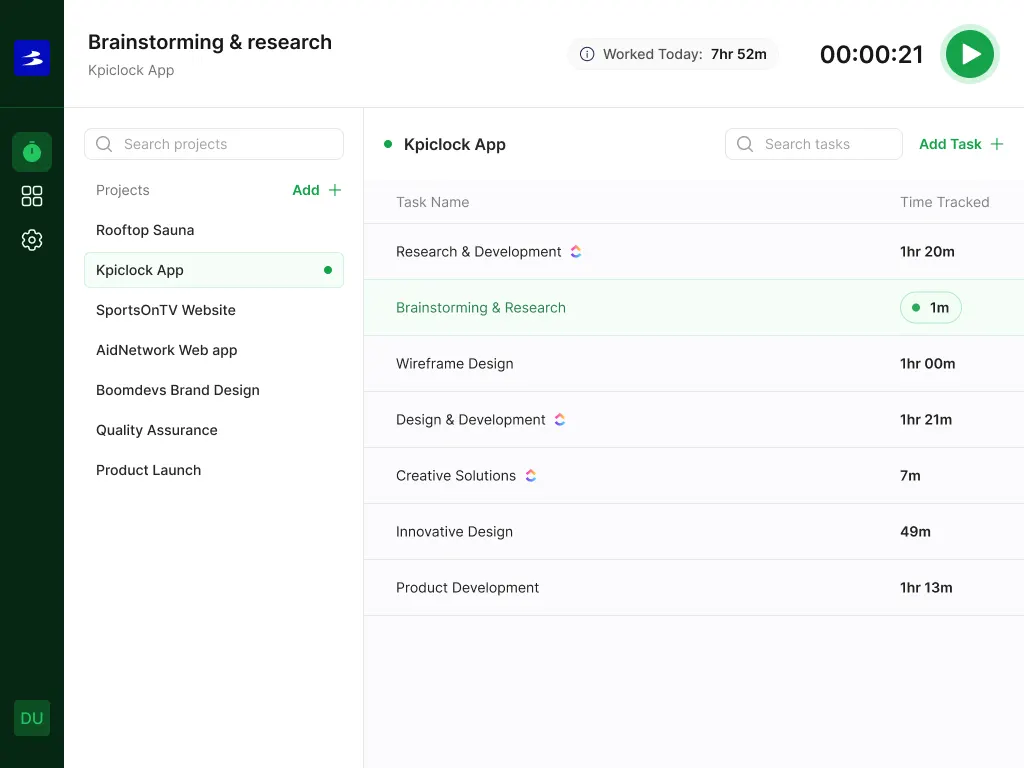Start the timer with the green play button
Viewport: 1024px width, 768px height.
[x=970, y=54]
